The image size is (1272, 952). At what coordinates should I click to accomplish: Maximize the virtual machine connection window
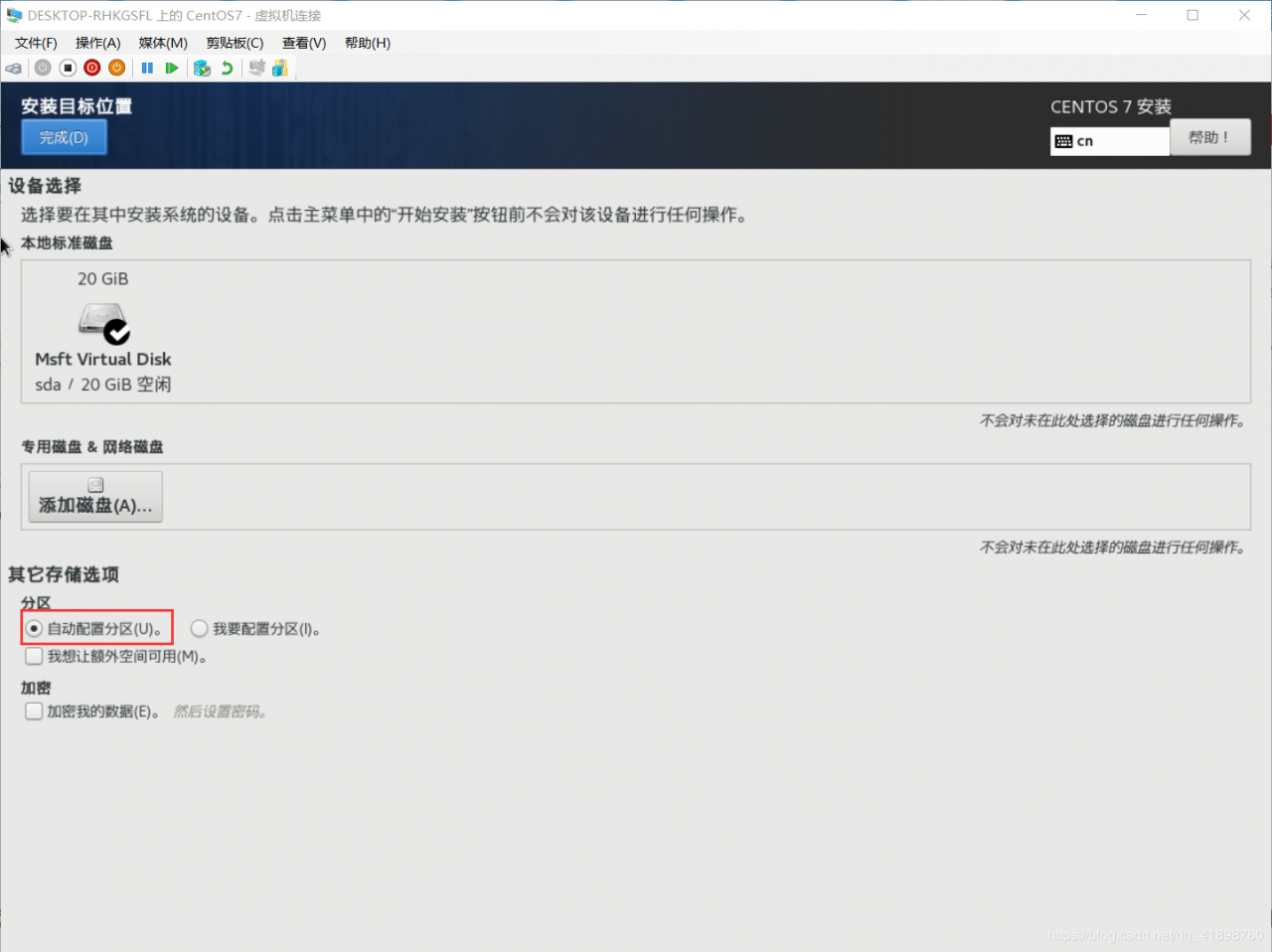coord(1192,15)
